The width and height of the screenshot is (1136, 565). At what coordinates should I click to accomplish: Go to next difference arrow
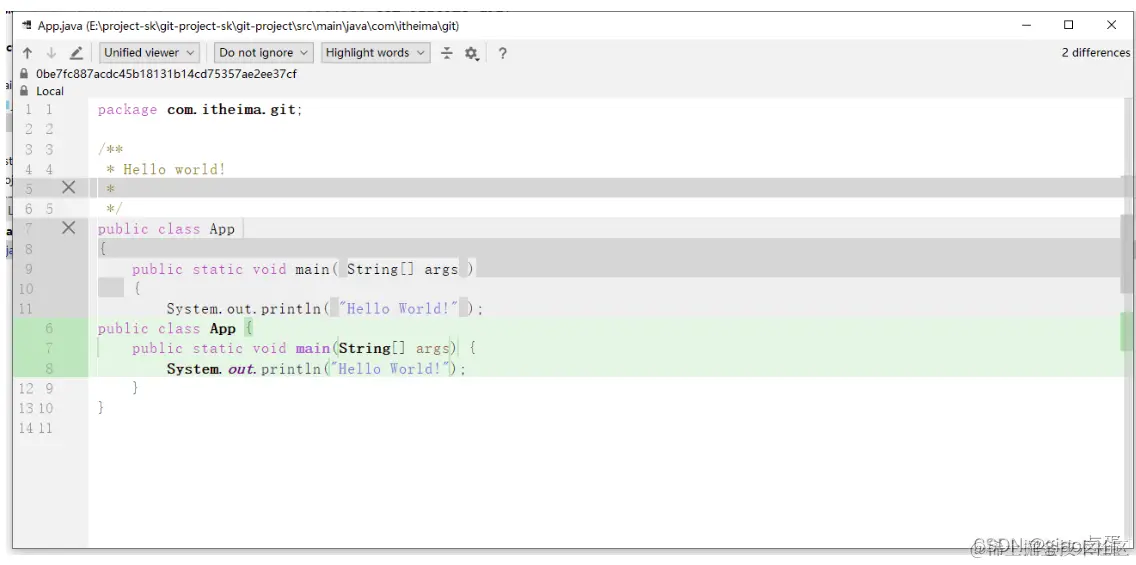tap(51, 53)
